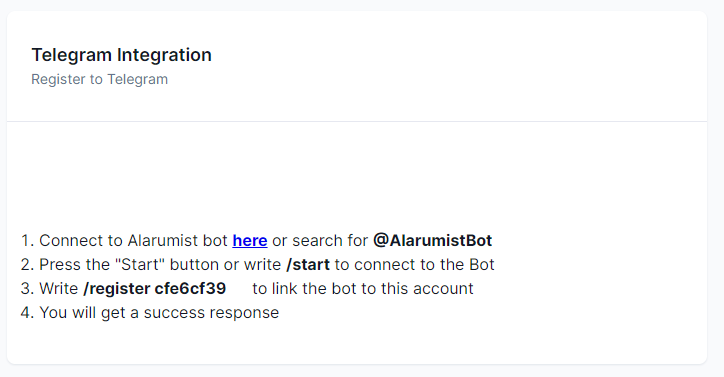Click list number 3 of the instructions
724x377 pixels.
[27, 289]
